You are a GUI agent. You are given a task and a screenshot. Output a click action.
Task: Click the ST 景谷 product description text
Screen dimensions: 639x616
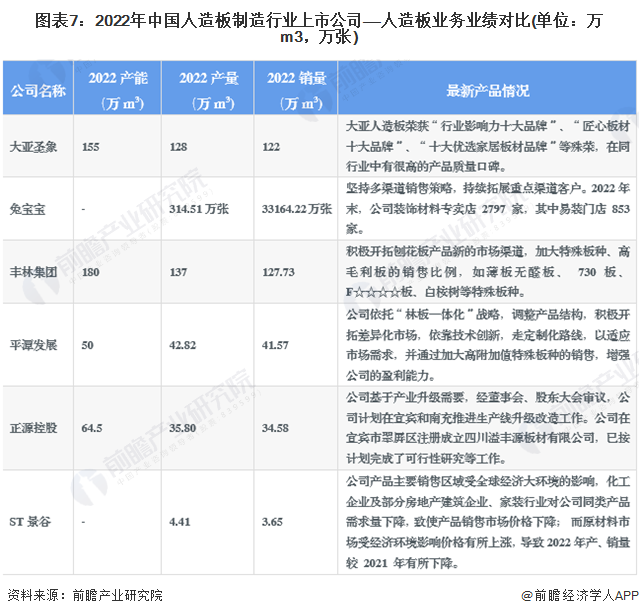(488, 522)
